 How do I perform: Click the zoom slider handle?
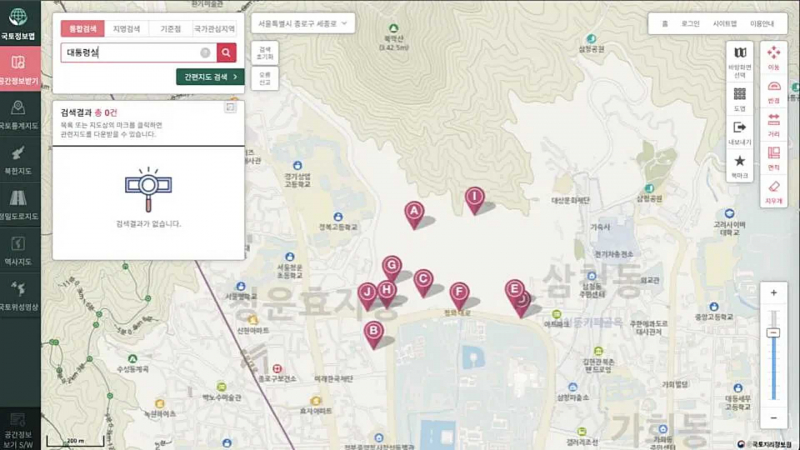[773, 333]
